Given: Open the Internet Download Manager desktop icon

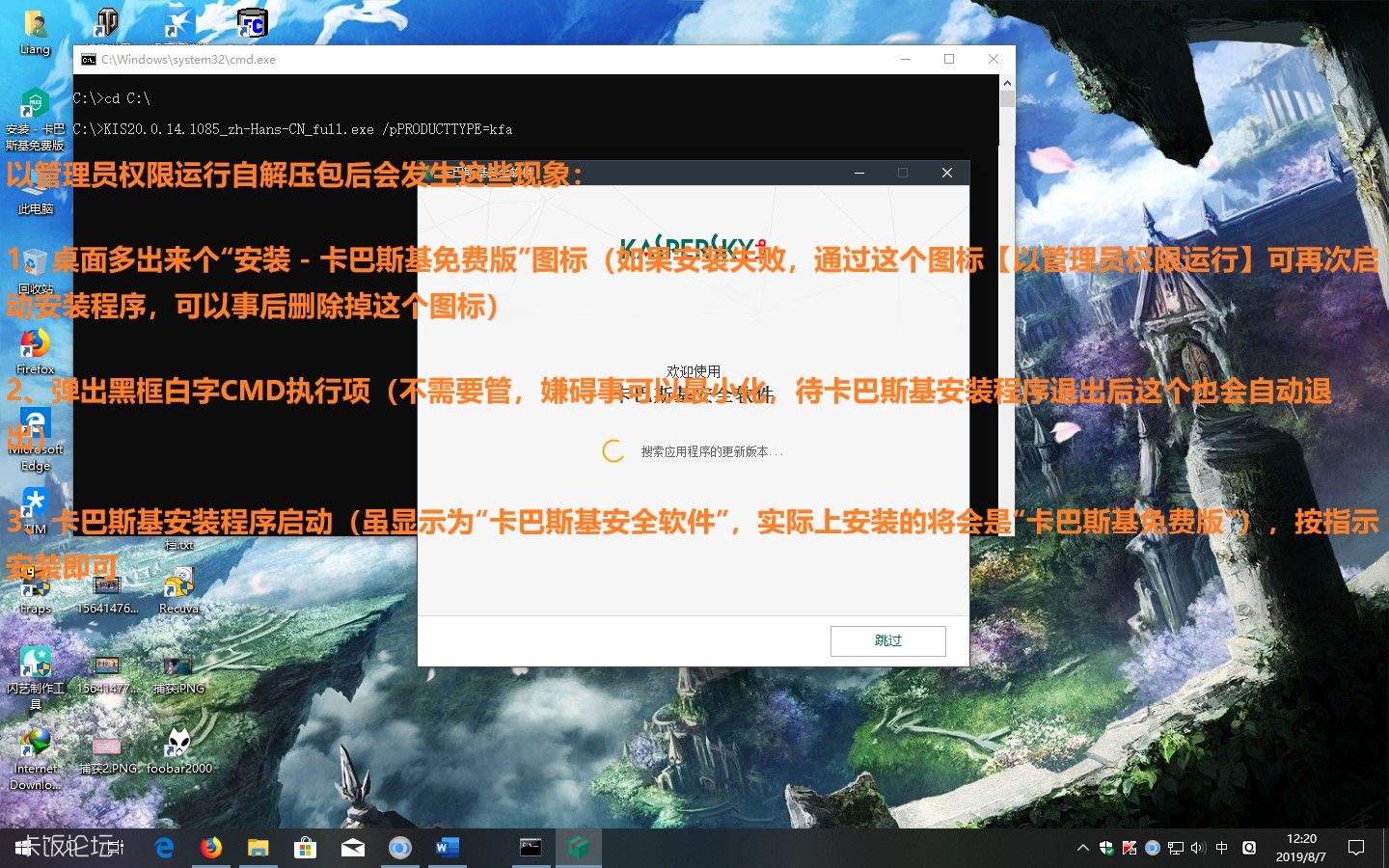Looking at the screenshot, I should [35, 758].
